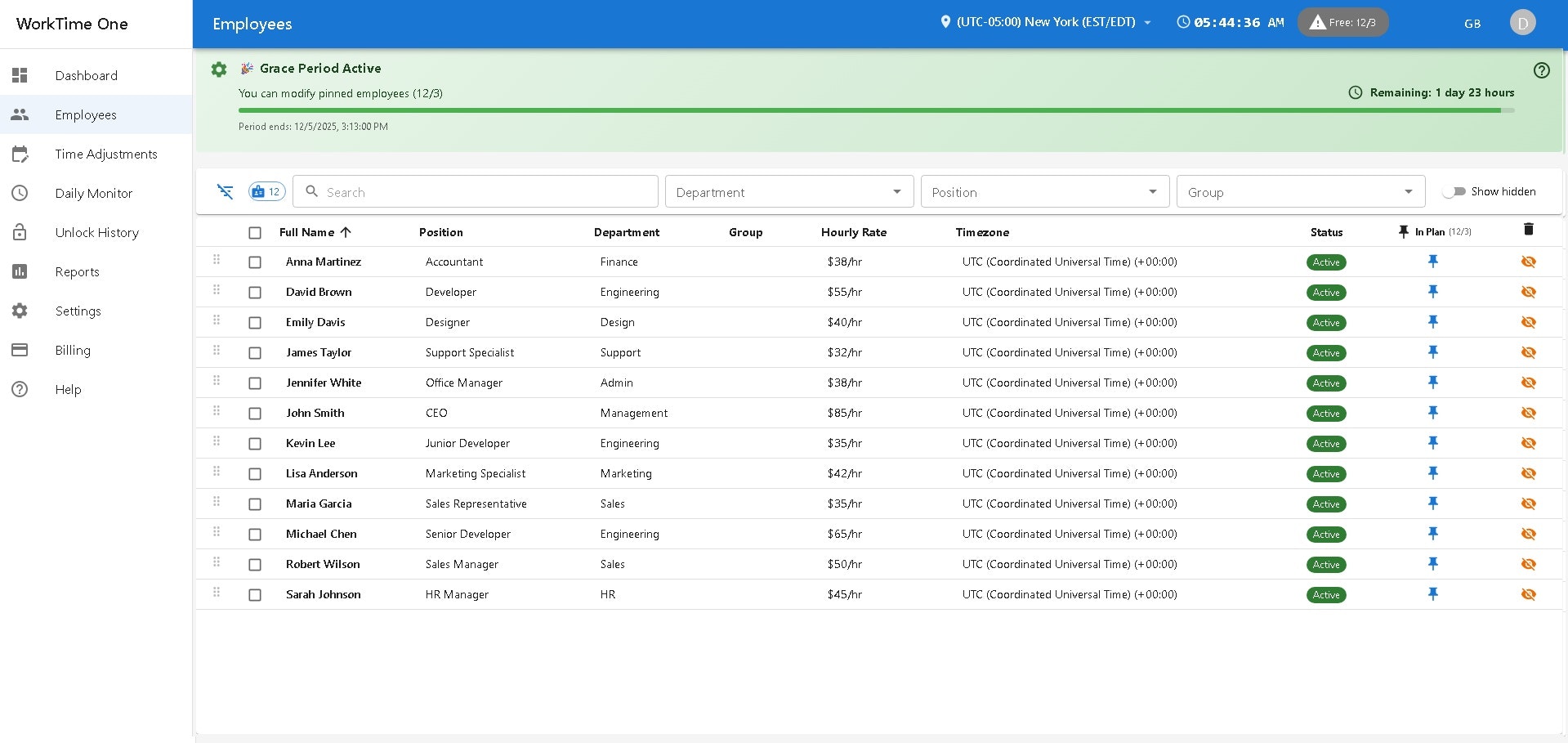
Task: Sort by the Hourly Rate column header
Action: click(854, 232)
